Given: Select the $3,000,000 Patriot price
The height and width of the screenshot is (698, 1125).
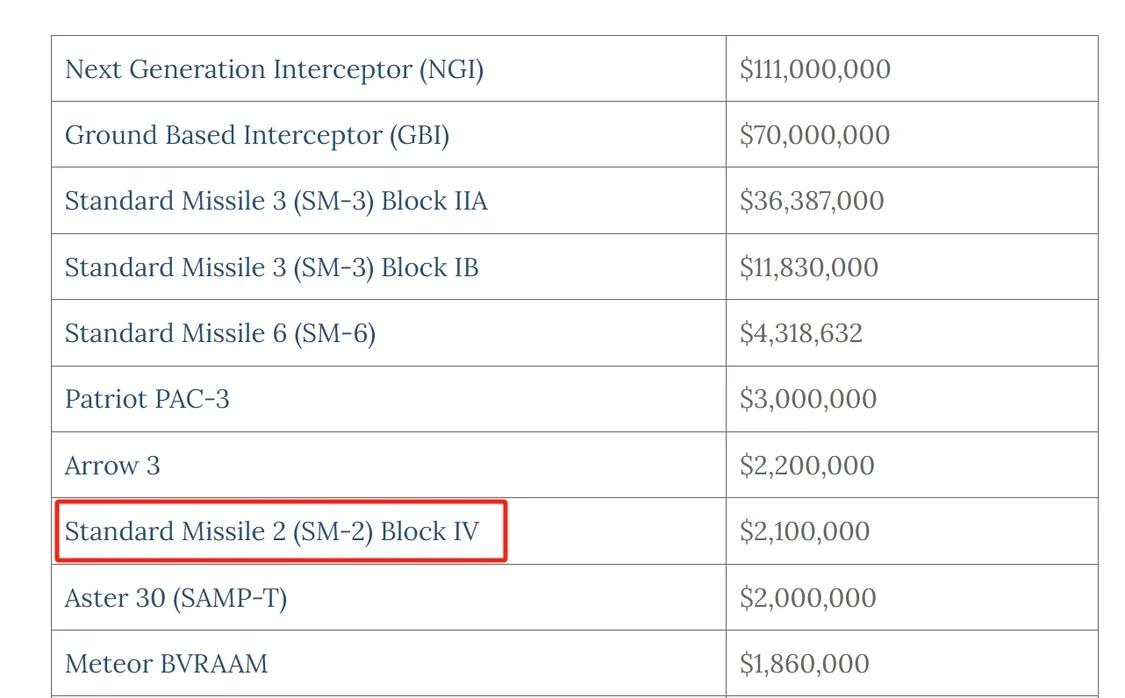Looking at the screenshot, I should pos(808,399).
